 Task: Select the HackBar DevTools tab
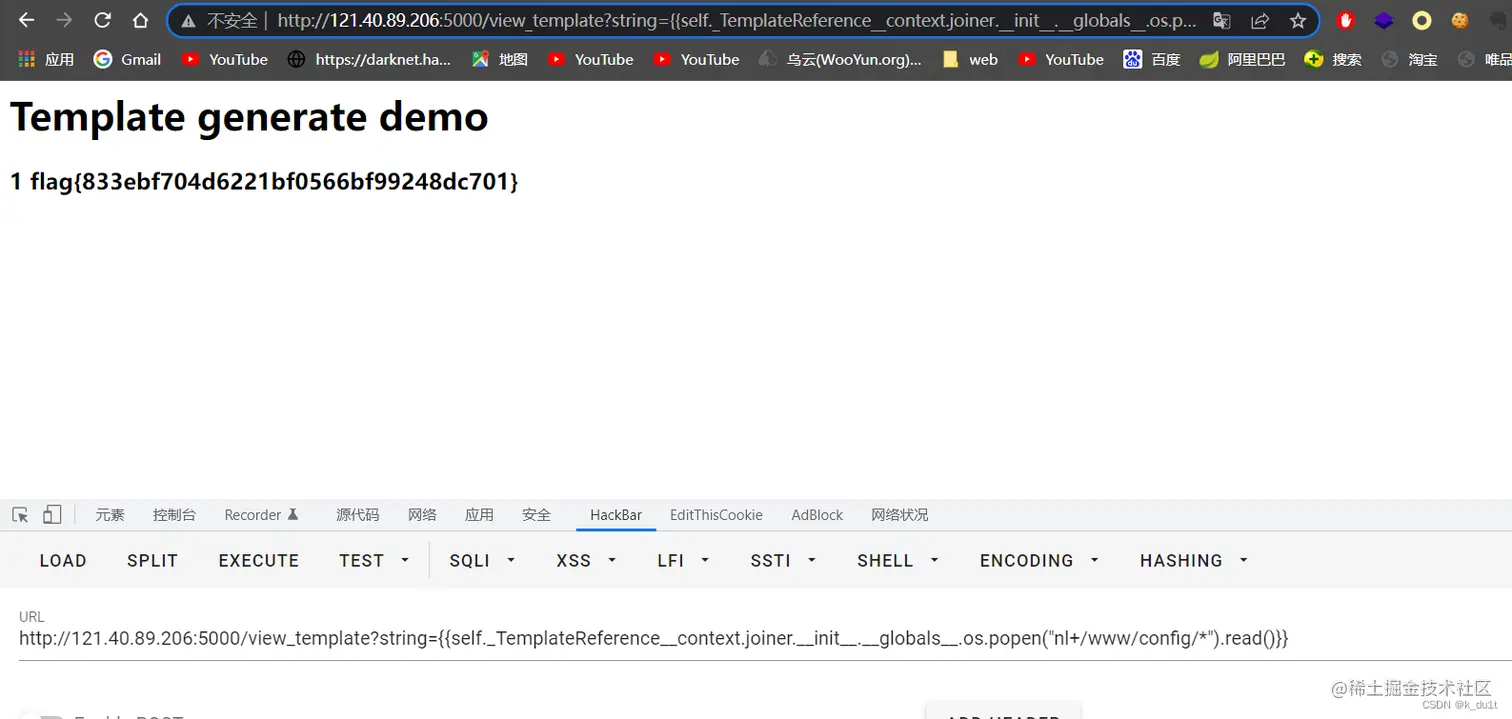click(x=616, y=515)
